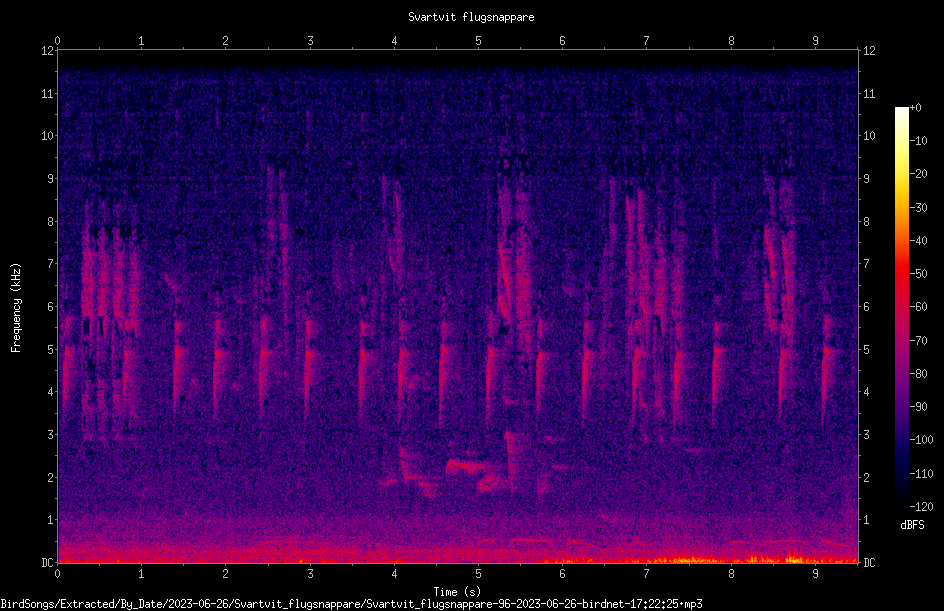The height and width of the screenshot is (611, 944).
Task: Click '5' on the left frequency axis
Action: (50, 350)
